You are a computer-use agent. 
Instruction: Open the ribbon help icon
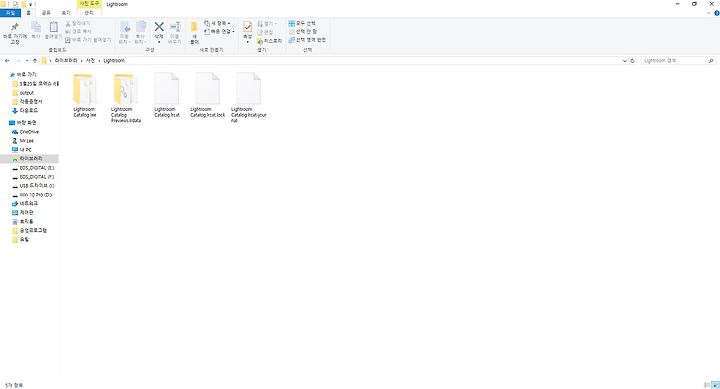pos(717,13)
